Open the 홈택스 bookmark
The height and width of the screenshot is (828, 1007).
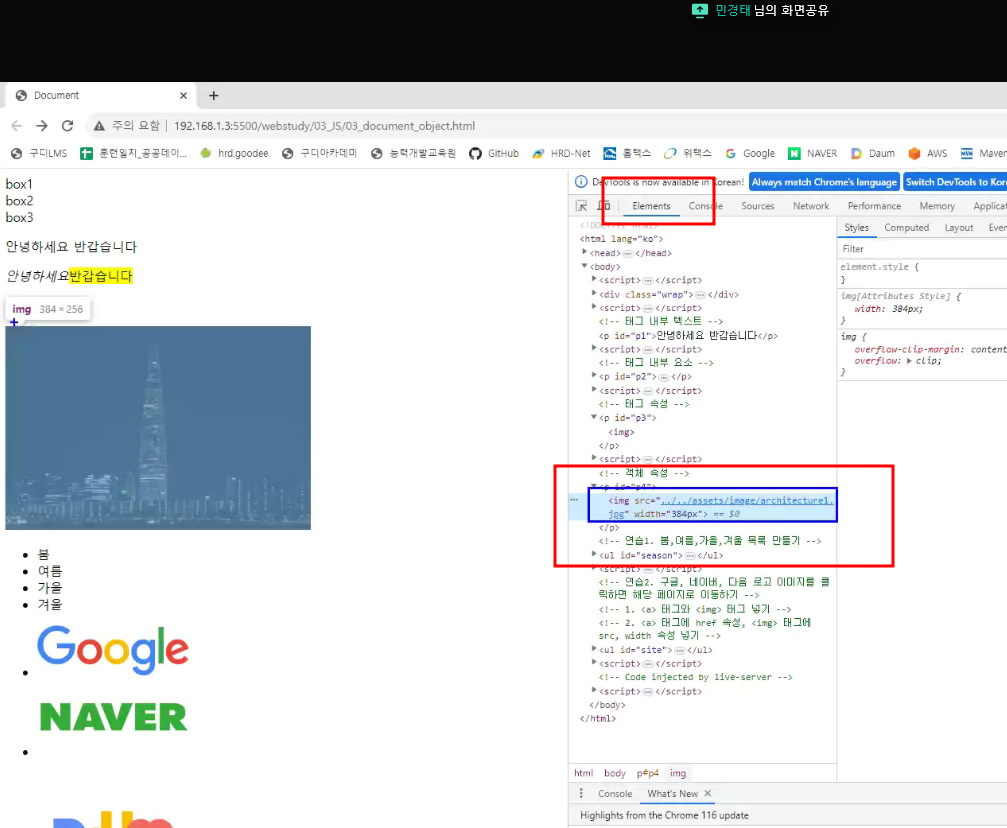[627, 154]
